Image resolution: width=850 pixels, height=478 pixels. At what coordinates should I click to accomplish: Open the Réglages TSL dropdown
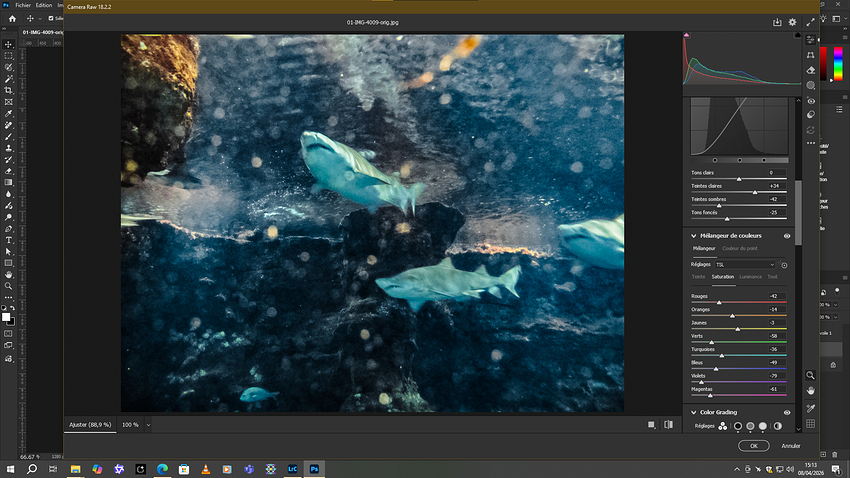tap(744, 264)
